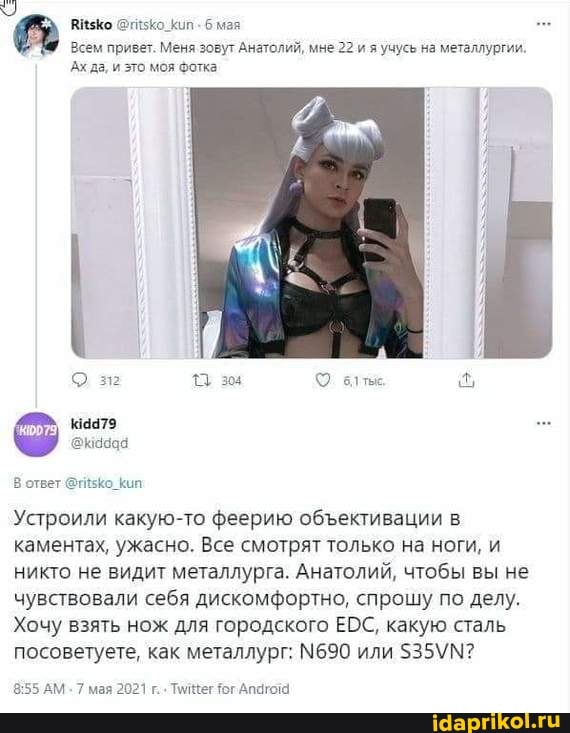Open three-dot menu on Ritsko's tweet
This screenshot has height=733, width=570.
pos(543,24)
